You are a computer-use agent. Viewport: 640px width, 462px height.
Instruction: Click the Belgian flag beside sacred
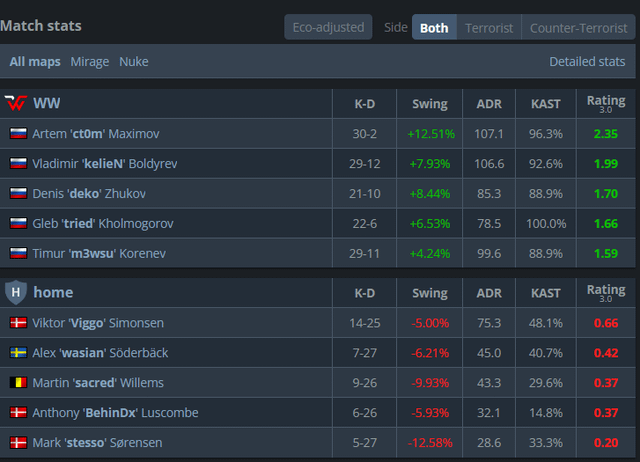[17, 383]
